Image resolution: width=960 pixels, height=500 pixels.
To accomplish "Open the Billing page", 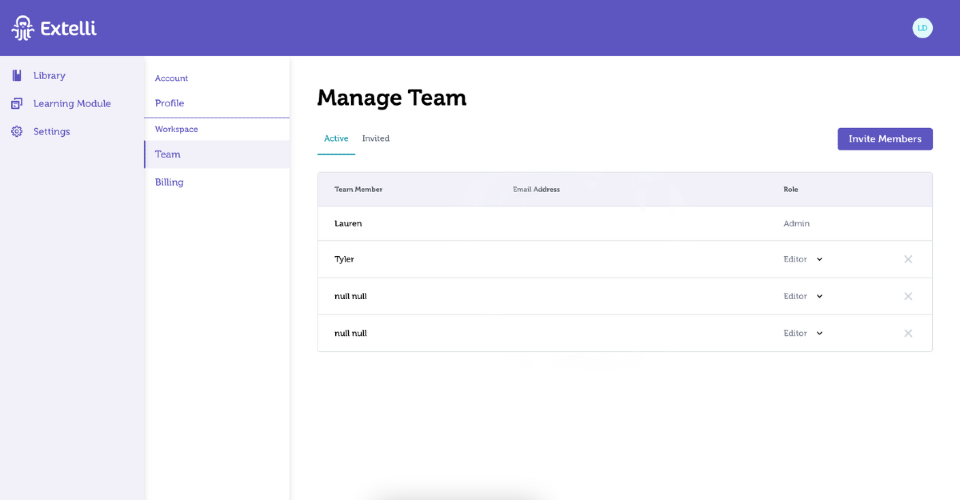I will 169,182.
